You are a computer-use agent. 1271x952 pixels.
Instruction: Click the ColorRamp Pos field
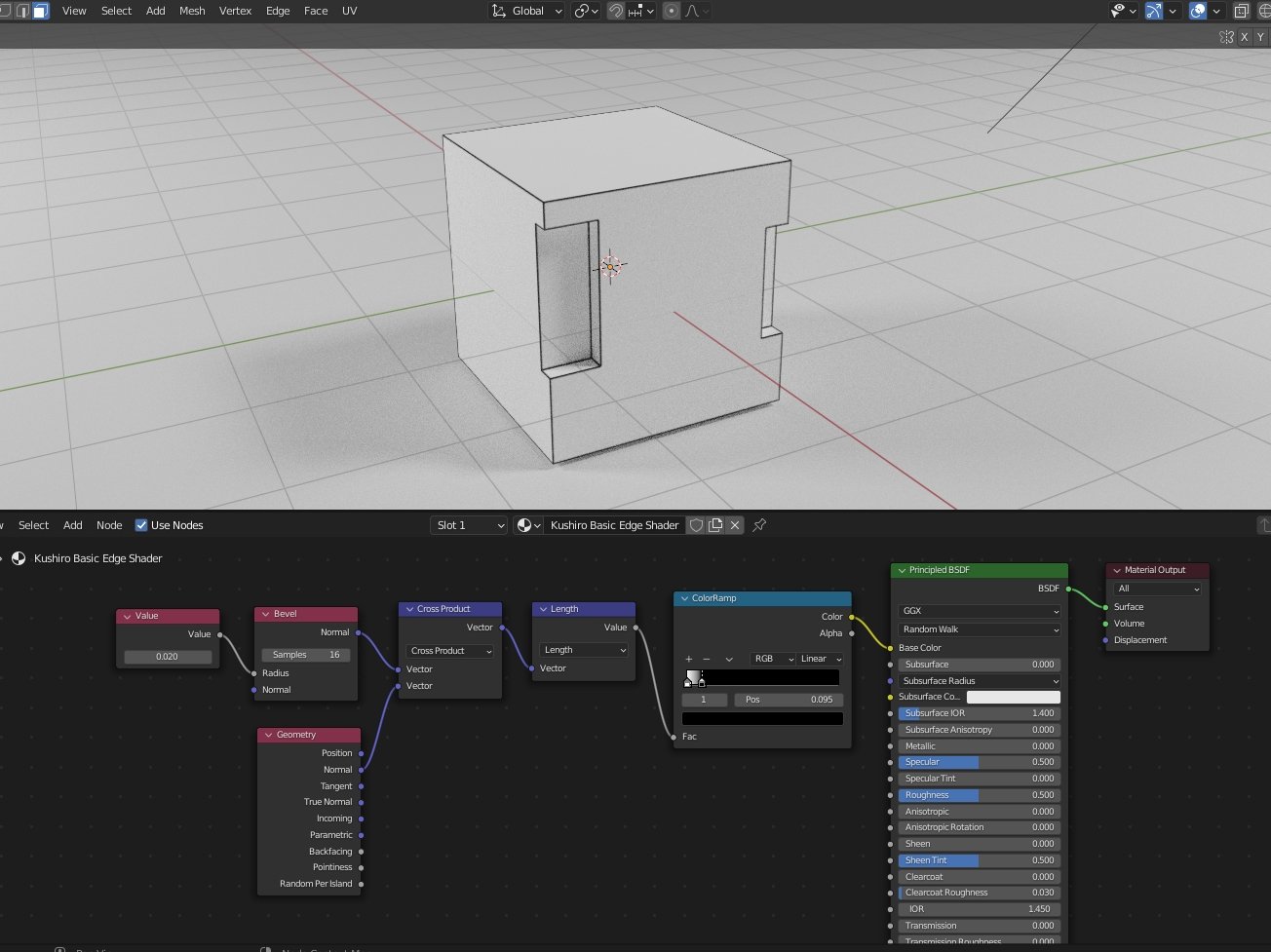click(789, 700)
